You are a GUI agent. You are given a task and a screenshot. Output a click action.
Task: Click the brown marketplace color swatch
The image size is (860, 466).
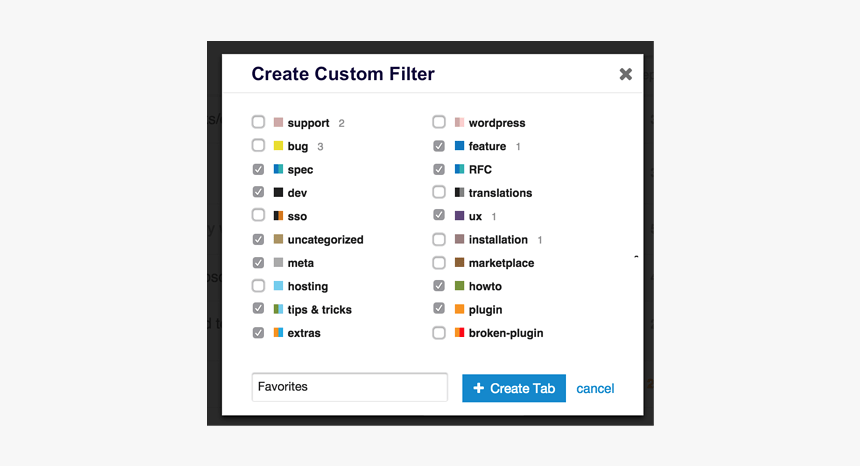point(460,263)
